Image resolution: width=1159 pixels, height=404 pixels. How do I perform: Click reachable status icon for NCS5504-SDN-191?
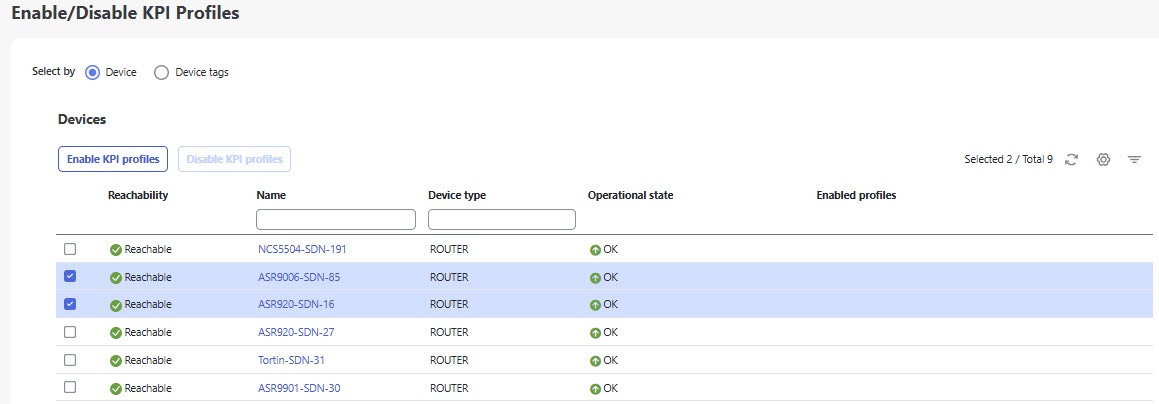pyautogui.click(x=115, y=250)
